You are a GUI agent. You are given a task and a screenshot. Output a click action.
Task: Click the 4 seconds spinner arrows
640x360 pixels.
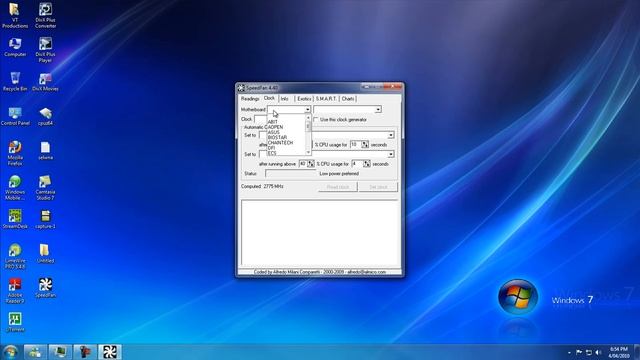[x=367, y=164]
